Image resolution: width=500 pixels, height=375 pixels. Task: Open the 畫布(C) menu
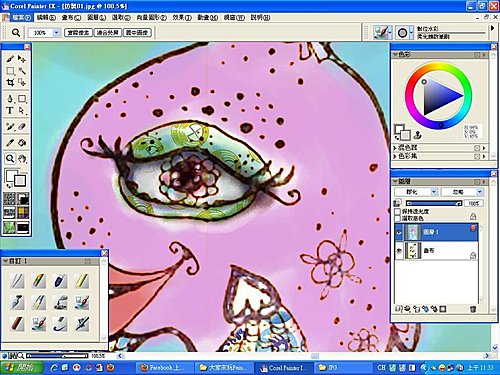coord(71,17)
